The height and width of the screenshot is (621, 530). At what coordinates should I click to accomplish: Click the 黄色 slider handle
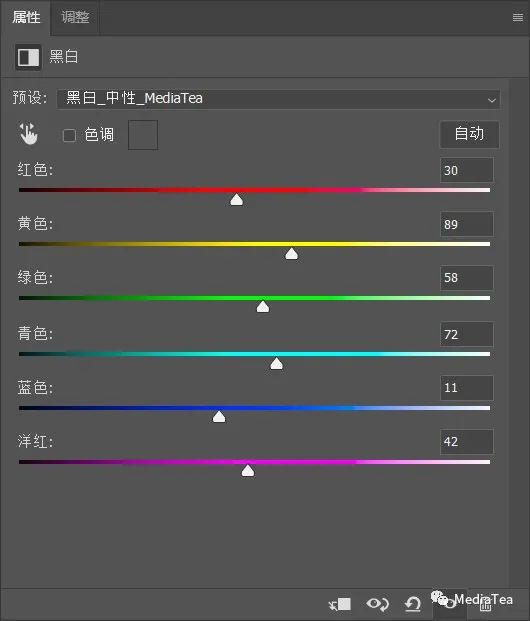pyautogui.click(x=292, y=253)
